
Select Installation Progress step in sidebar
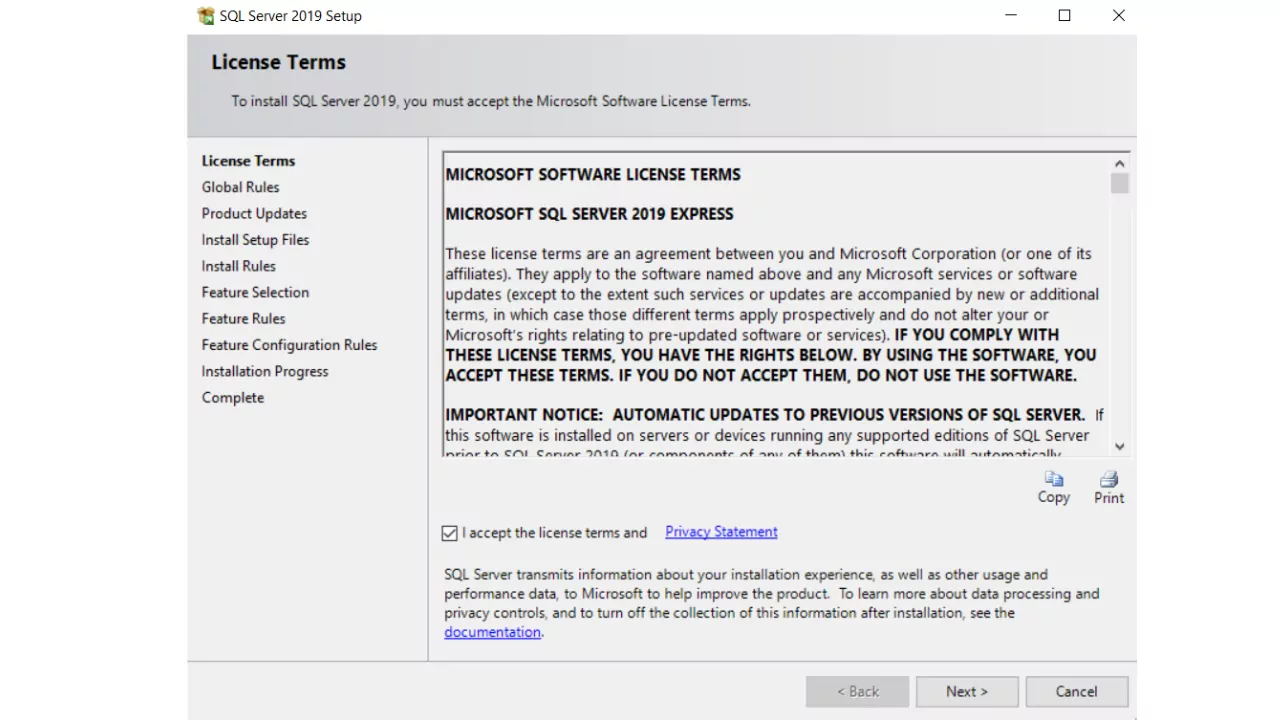click(x=265, y=371)
